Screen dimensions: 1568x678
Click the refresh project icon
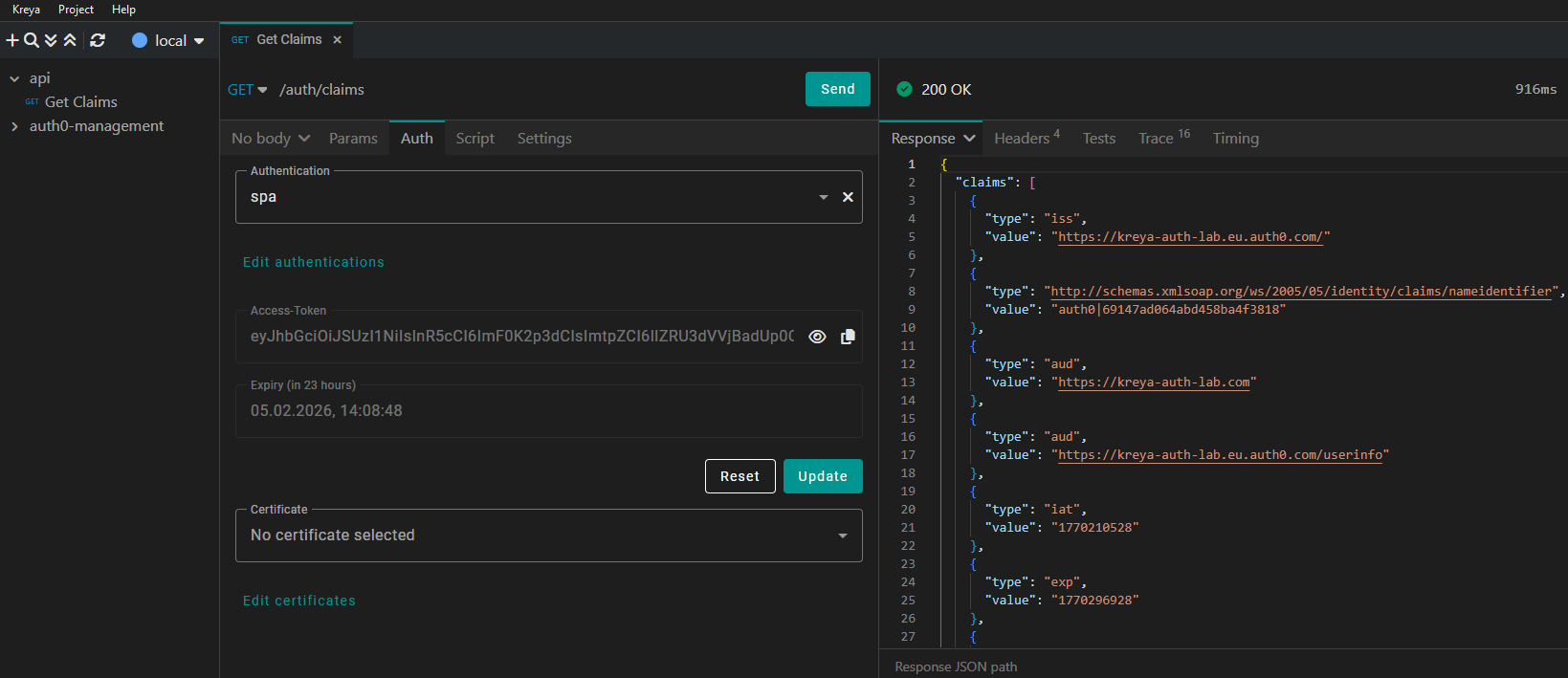tap(98, 40)
